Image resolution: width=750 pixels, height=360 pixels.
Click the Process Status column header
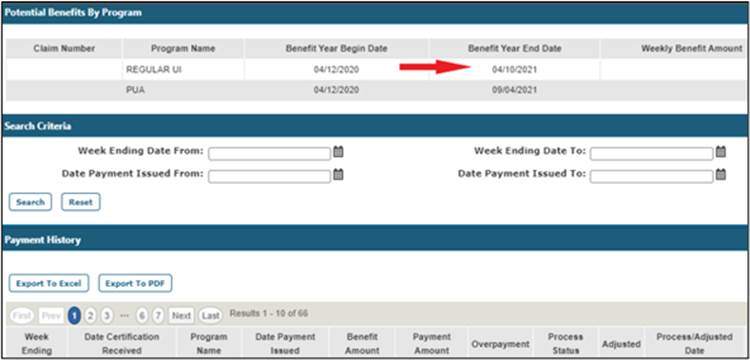[x=565, y=344]
